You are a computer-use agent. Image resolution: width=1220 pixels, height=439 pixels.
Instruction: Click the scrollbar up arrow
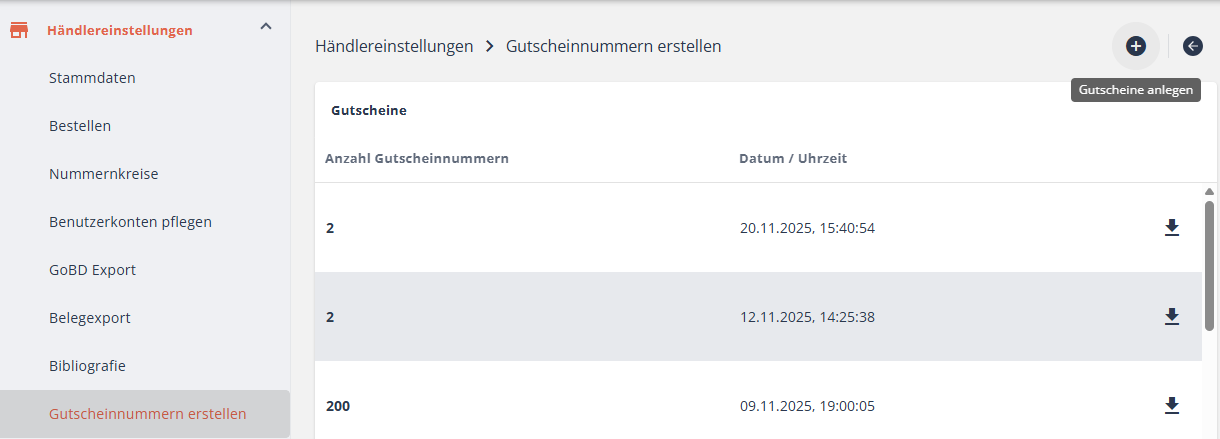pyautogui.click(x=1209, y=191)
